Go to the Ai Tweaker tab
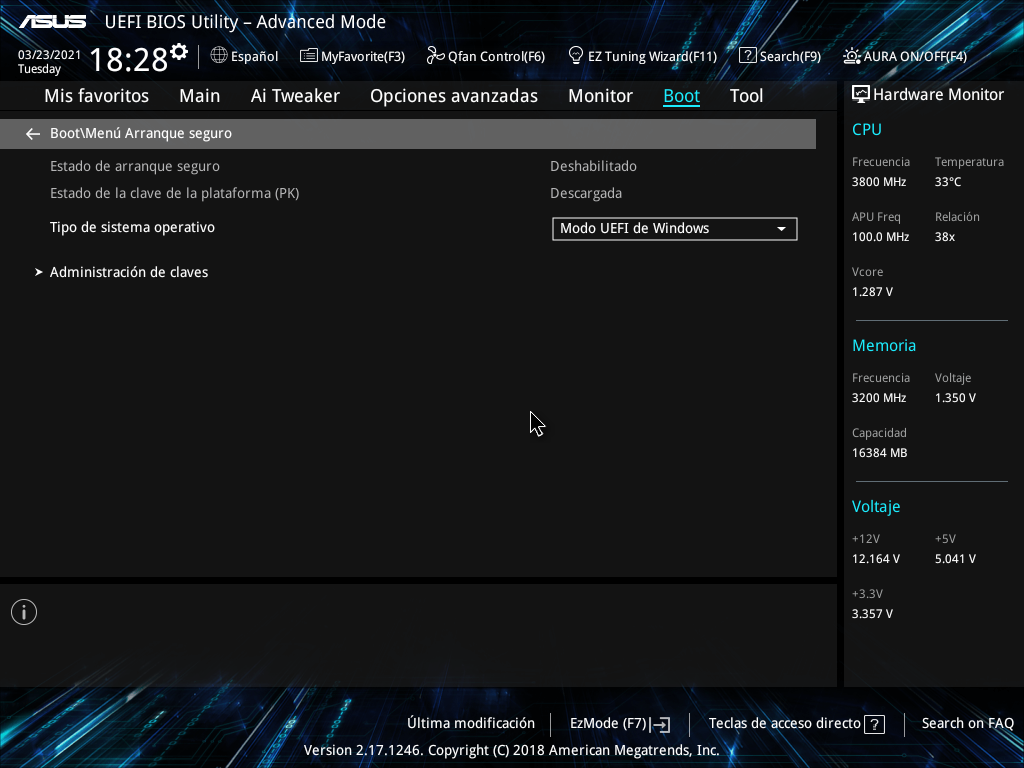Image resolution: width=1024 pixels, height=768 pixels. [x=295, y=96]
